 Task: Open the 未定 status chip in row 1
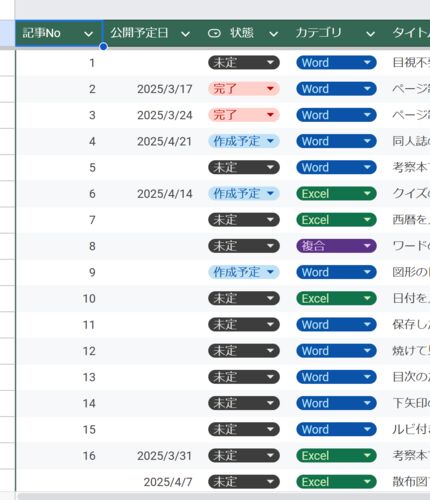tap(244, 63)
